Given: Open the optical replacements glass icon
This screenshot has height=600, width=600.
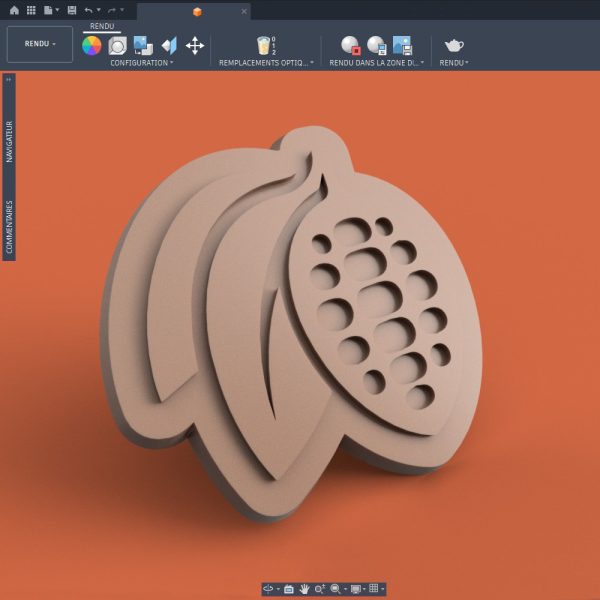Looking at the screenshot, I should pyautogui.click(x=266, y=46).
